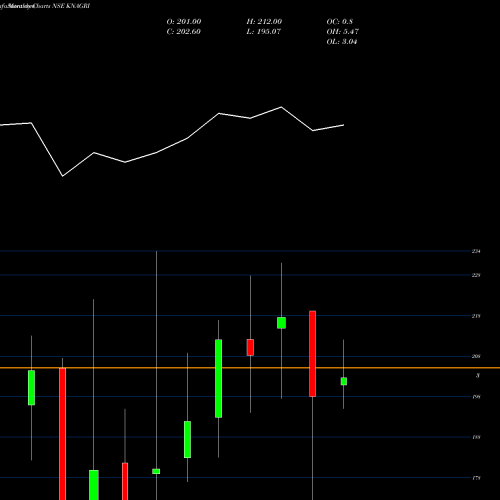Click the 234 price axis label
The image size is (500, 500).
click(476, 251)
